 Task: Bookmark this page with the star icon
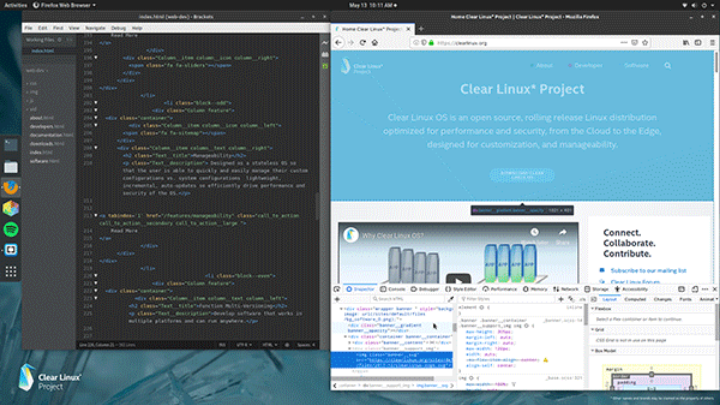pos(645,43)
